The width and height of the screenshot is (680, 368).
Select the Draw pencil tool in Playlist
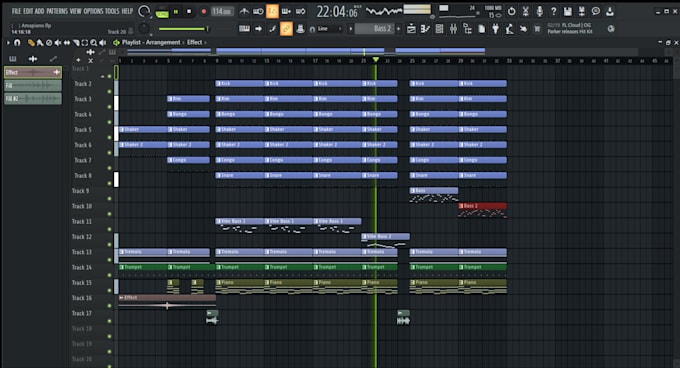coord(31,42)
